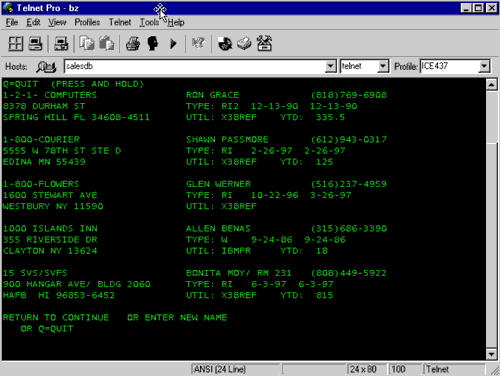Click the name 'SHAWN PASSMORE'

(x=227, y=139)
